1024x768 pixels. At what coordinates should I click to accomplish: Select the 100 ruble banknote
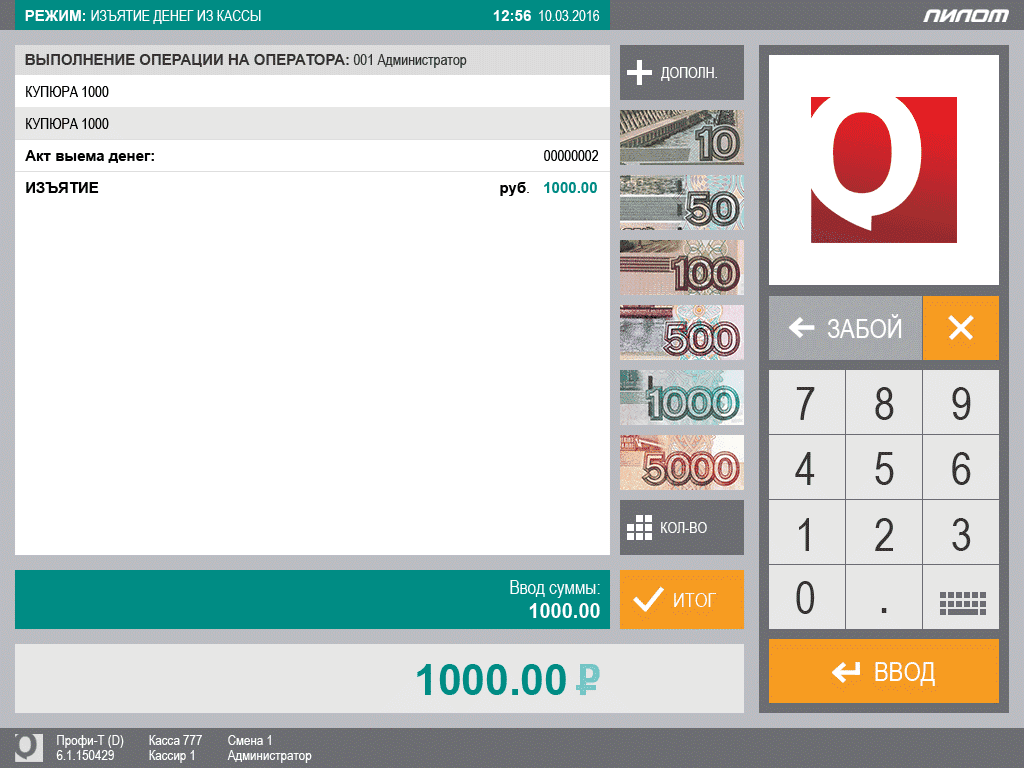tap(681, 268)
